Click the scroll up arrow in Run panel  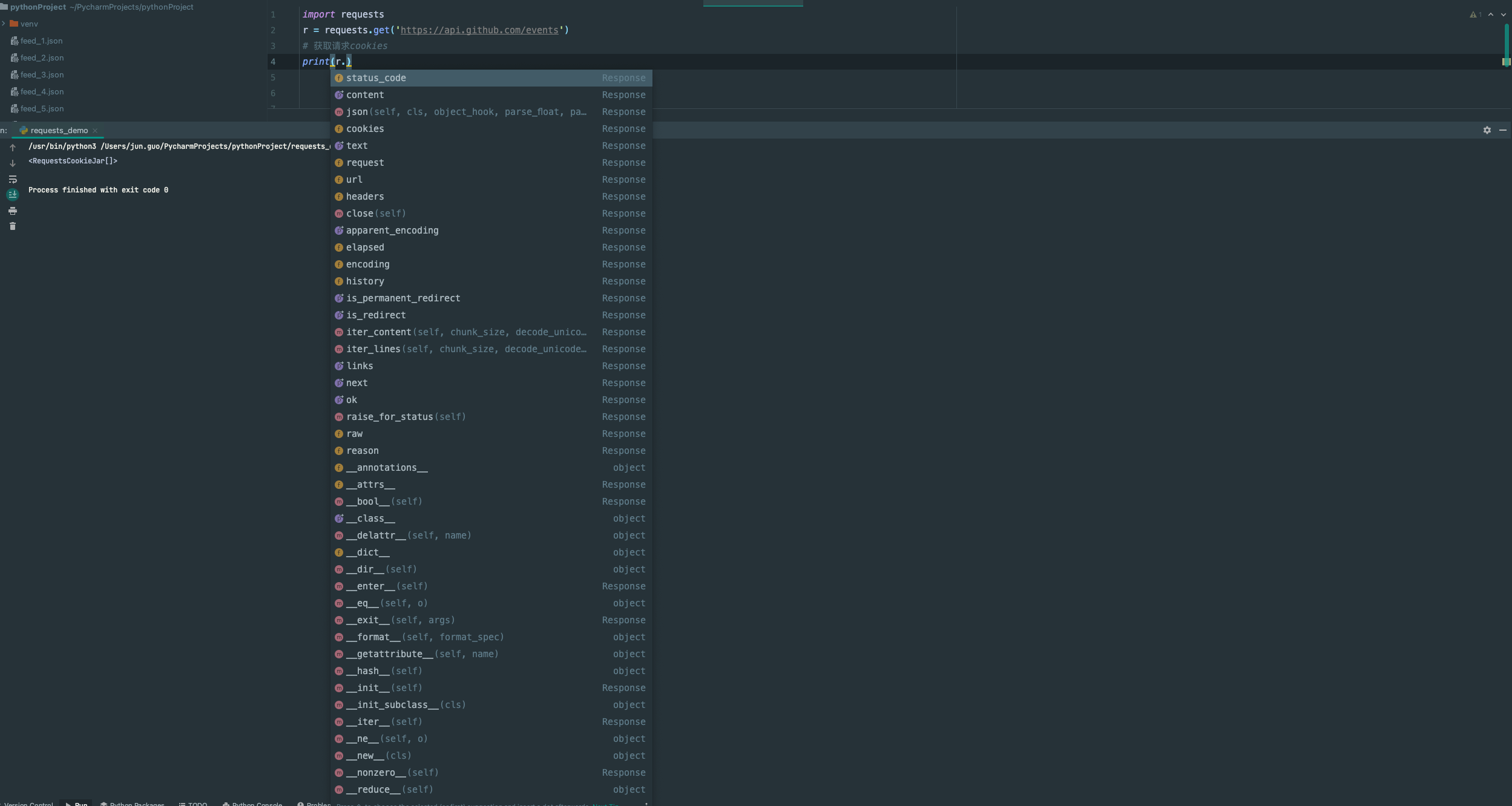coord(13,148)
